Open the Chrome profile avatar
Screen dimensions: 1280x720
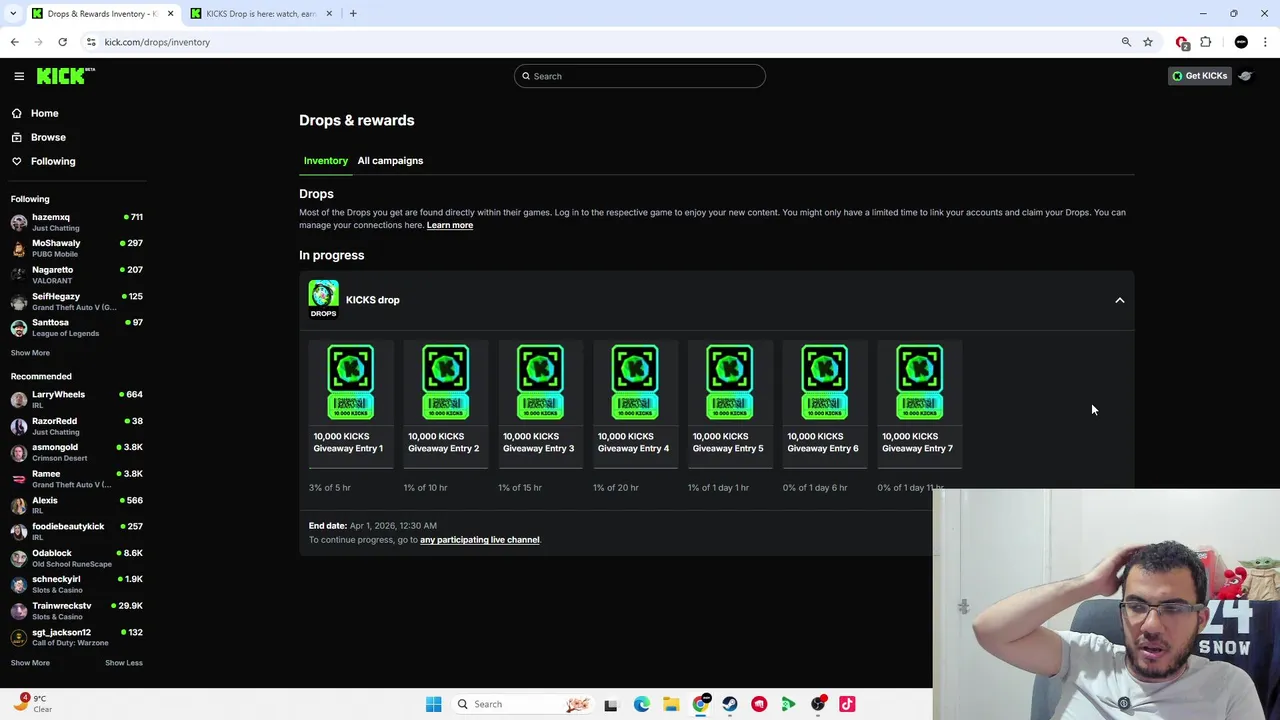(x=1241, y=42)
